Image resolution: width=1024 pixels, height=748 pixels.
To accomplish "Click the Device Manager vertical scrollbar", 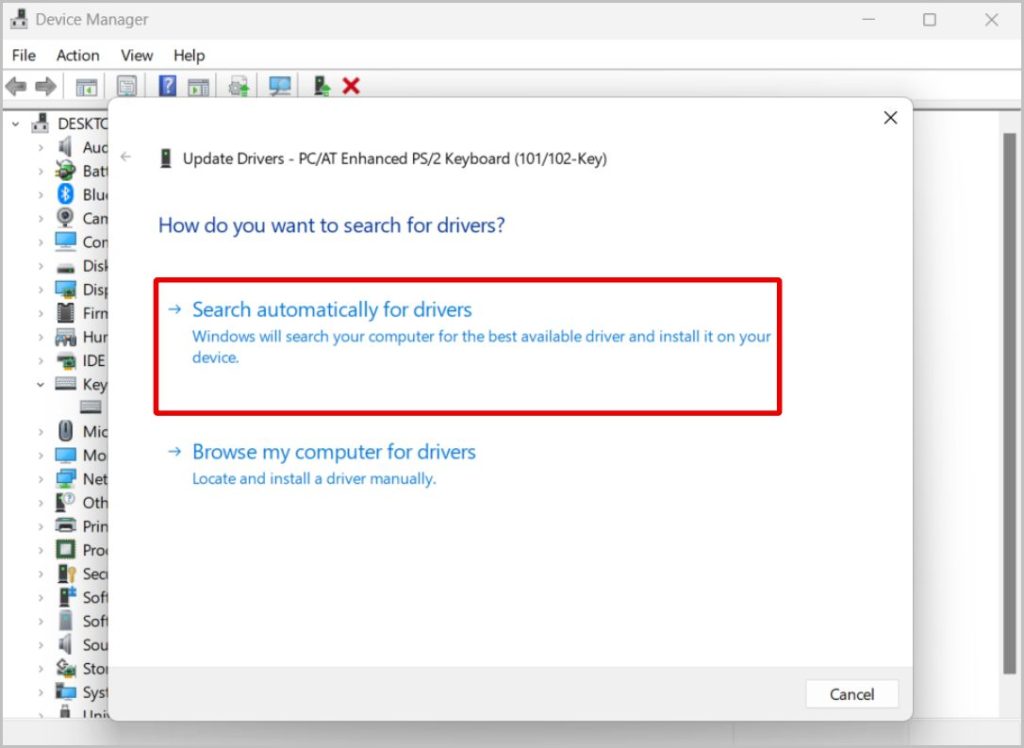I will click(1010, 403).
